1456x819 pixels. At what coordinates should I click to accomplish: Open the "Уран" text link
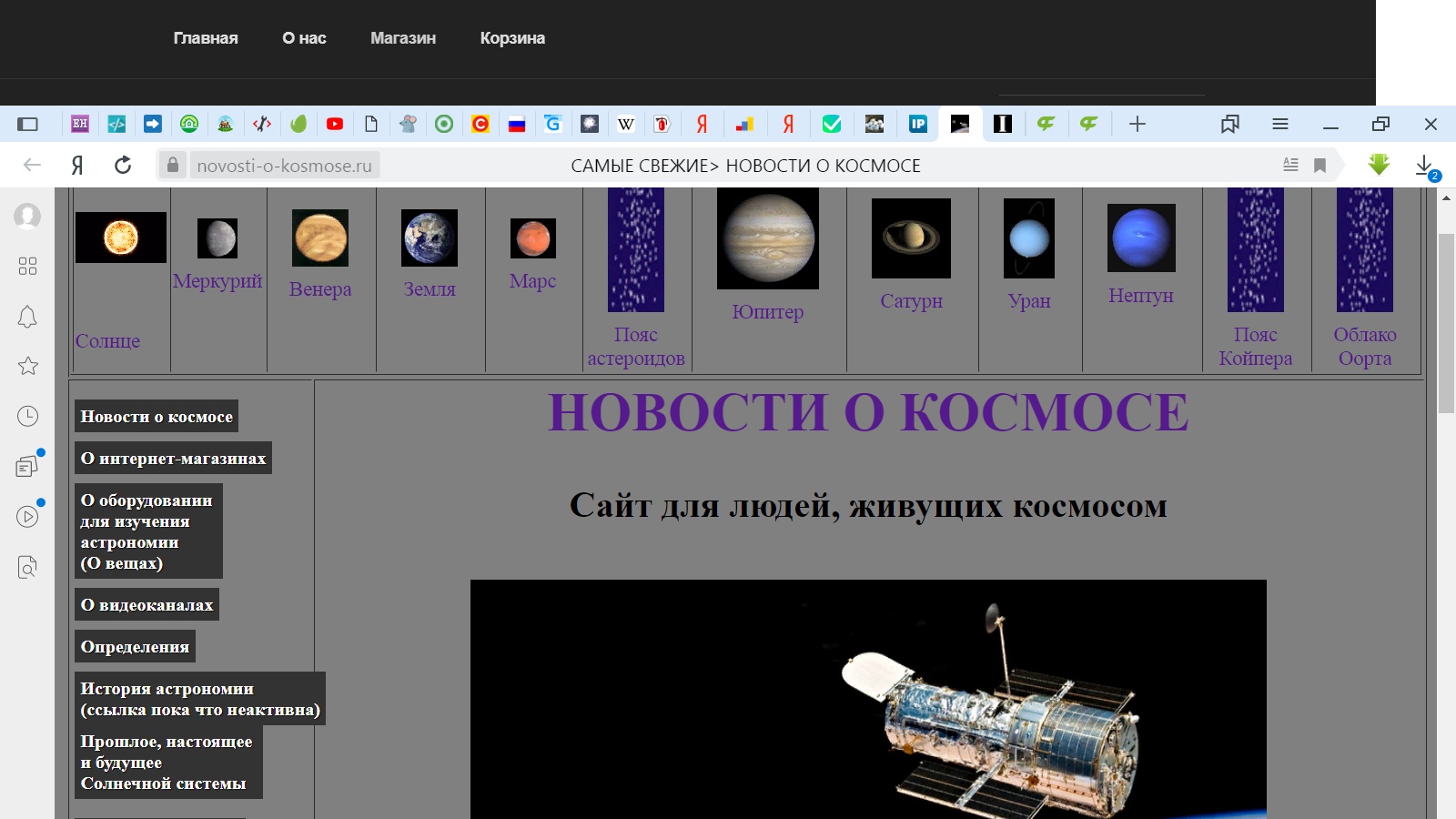tap(1029, 301)
